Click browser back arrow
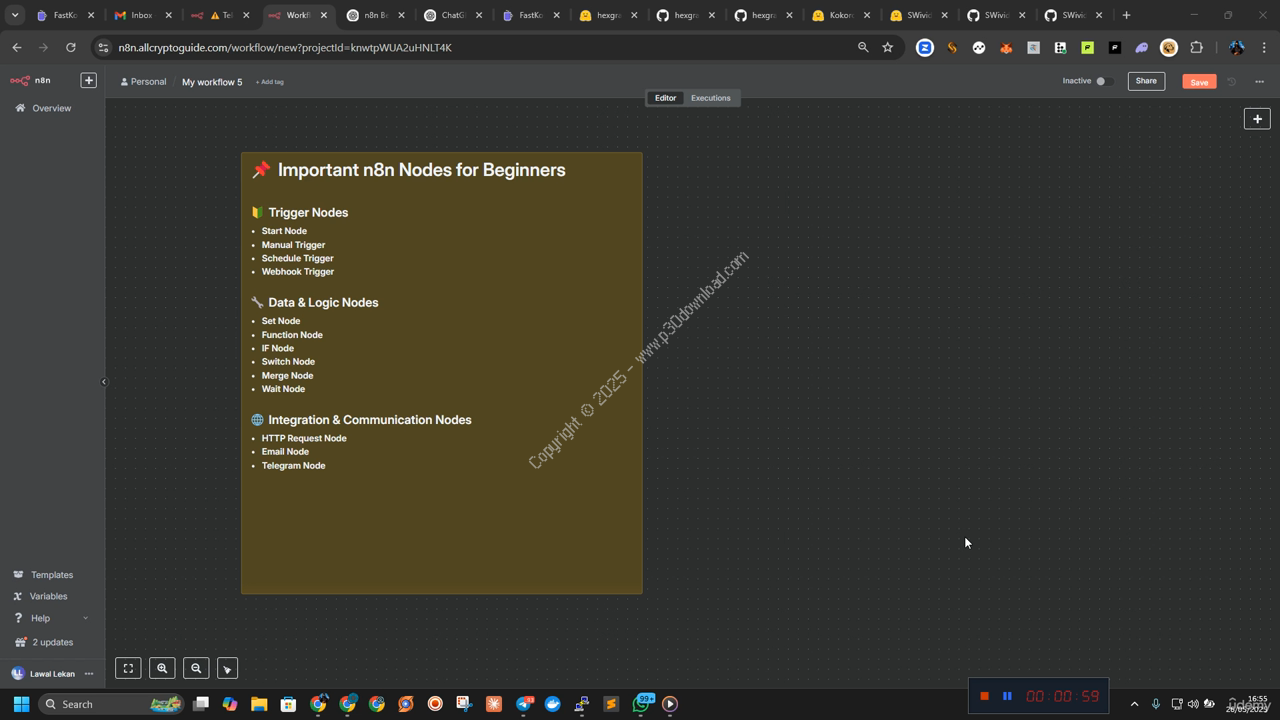The width and height of the screenshot is (1280, 720). click(x=17, y=47)
